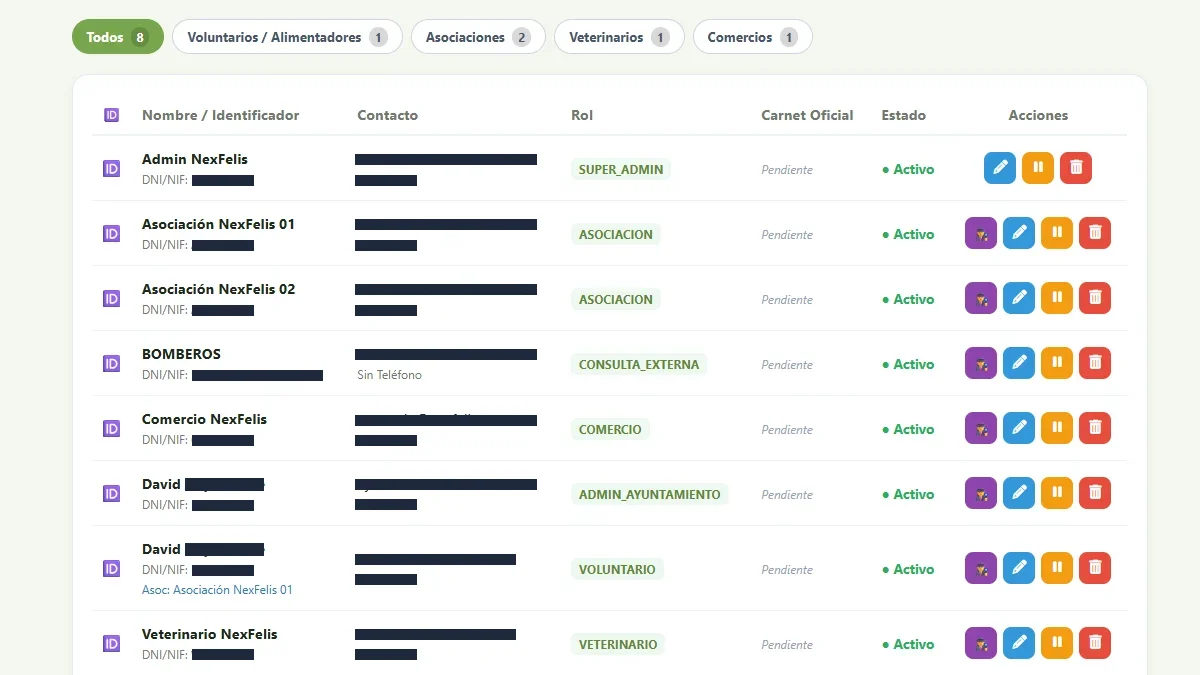1200x675 pixels.
Task: Click the ID icon beside Veterinario NexFelis
Action: click(112, 643)
